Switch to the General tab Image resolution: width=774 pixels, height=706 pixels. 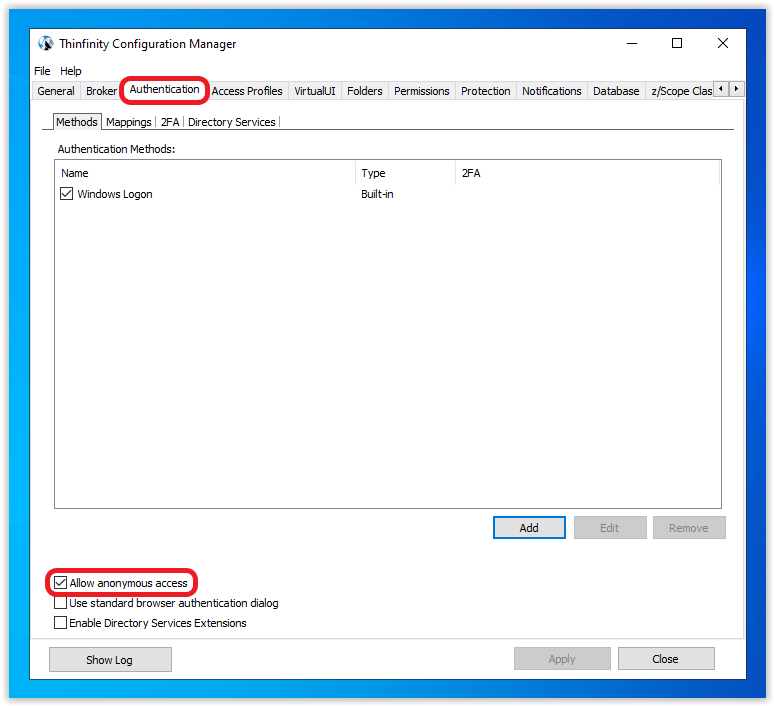[56, 91]
